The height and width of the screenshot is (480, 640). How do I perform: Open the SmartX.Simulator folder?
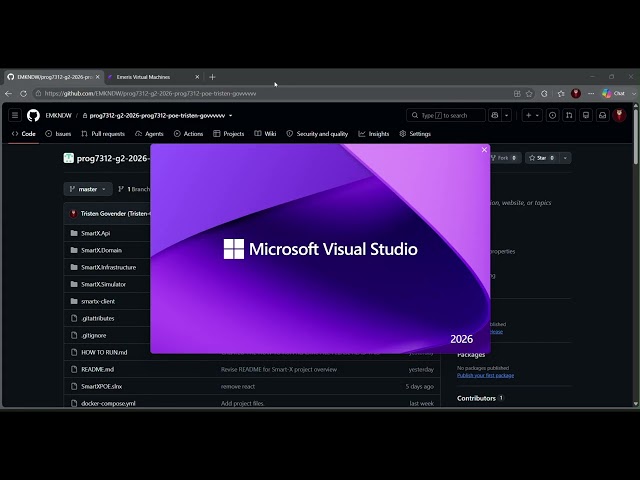point(103,284)
